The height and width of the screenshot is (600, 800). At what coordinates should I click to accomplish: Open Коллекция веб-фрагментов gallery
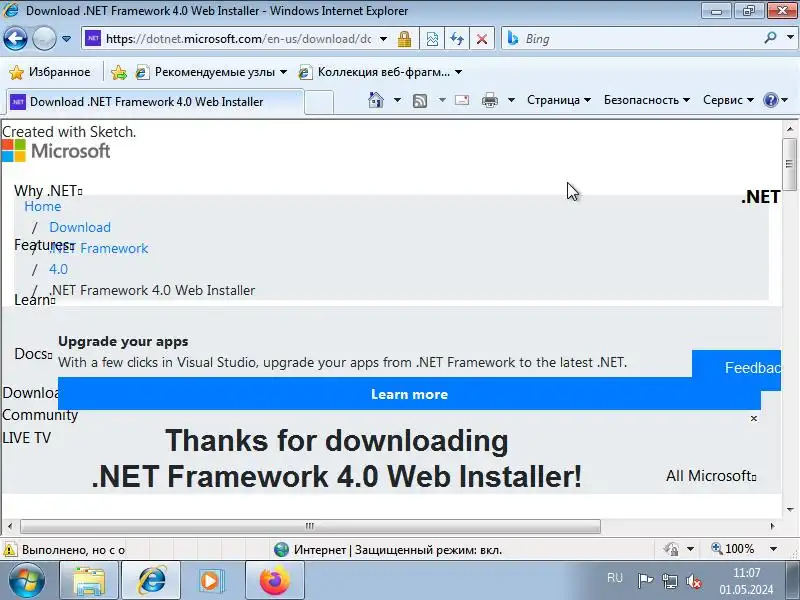(380, 72)
